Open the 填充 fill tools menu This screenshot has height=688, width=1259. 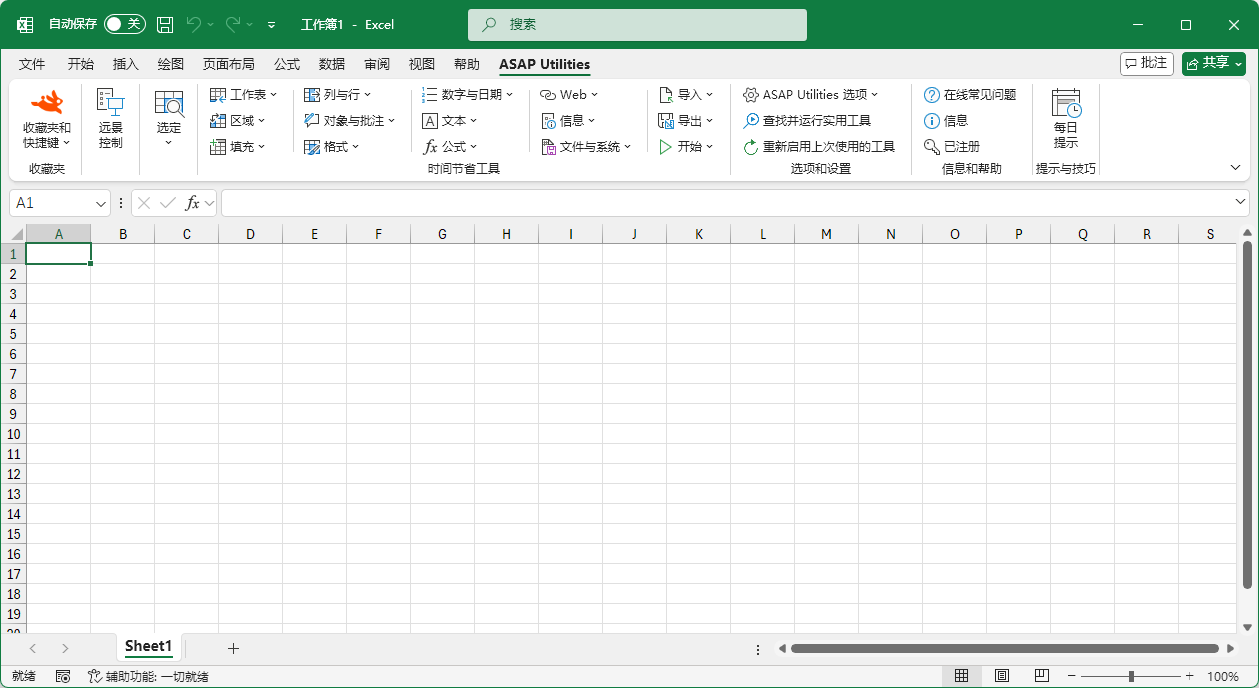(x=237, y=147)
